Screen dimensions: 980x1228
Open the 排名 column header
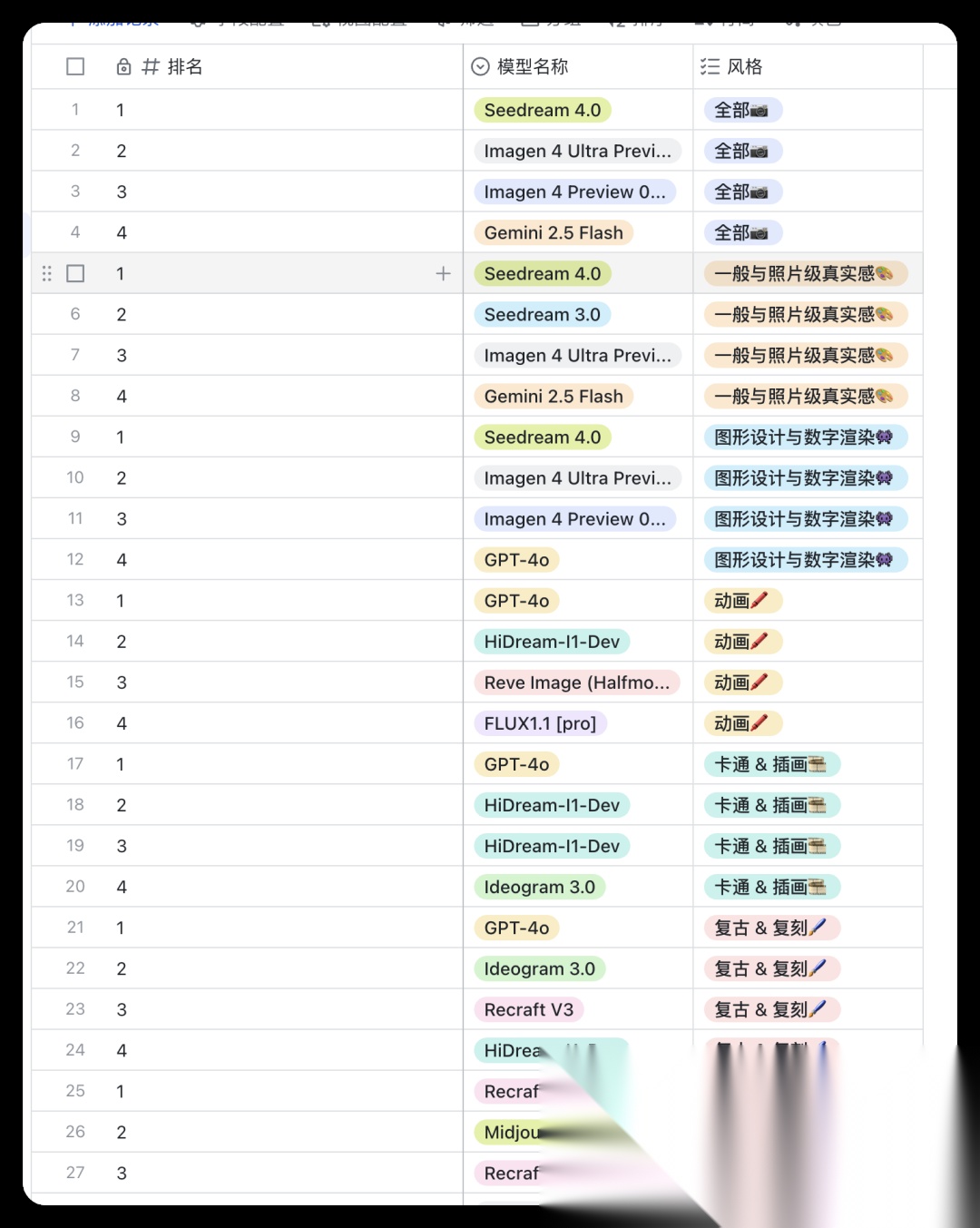247,67
